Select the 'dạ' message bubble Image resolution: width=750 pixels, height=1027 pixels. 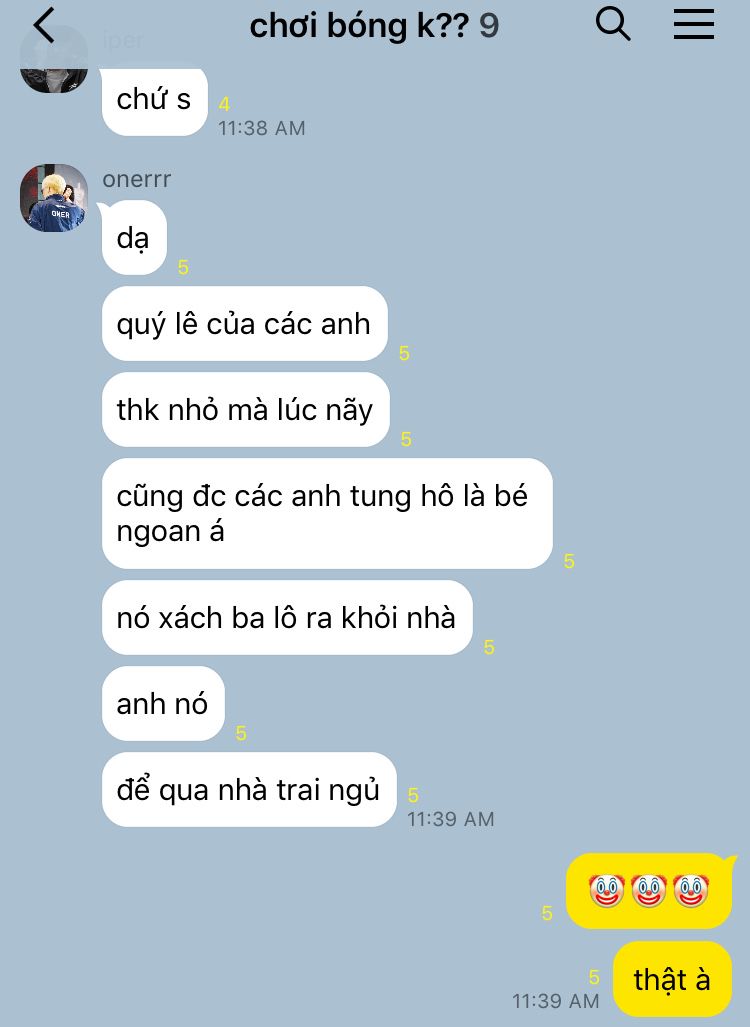pos(134,238)
